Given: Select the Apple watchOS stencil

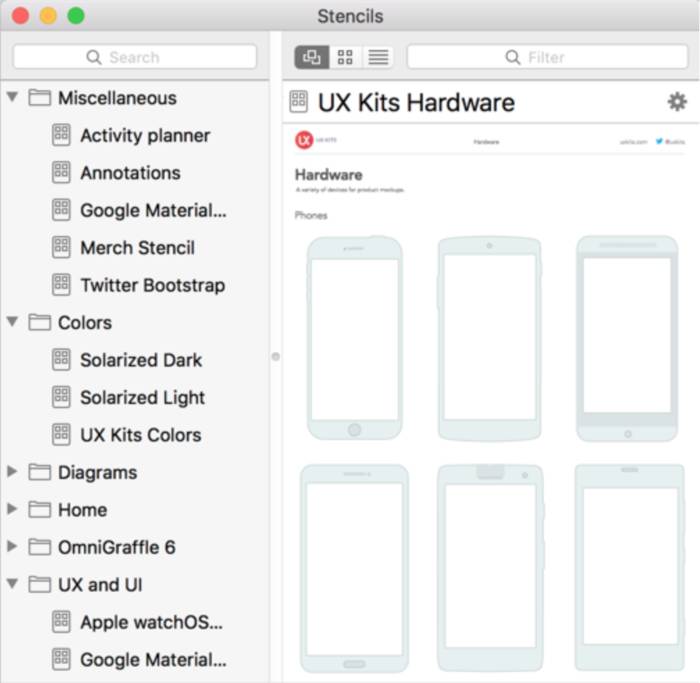Looking at the screenshot, I should tap(151, 622).
